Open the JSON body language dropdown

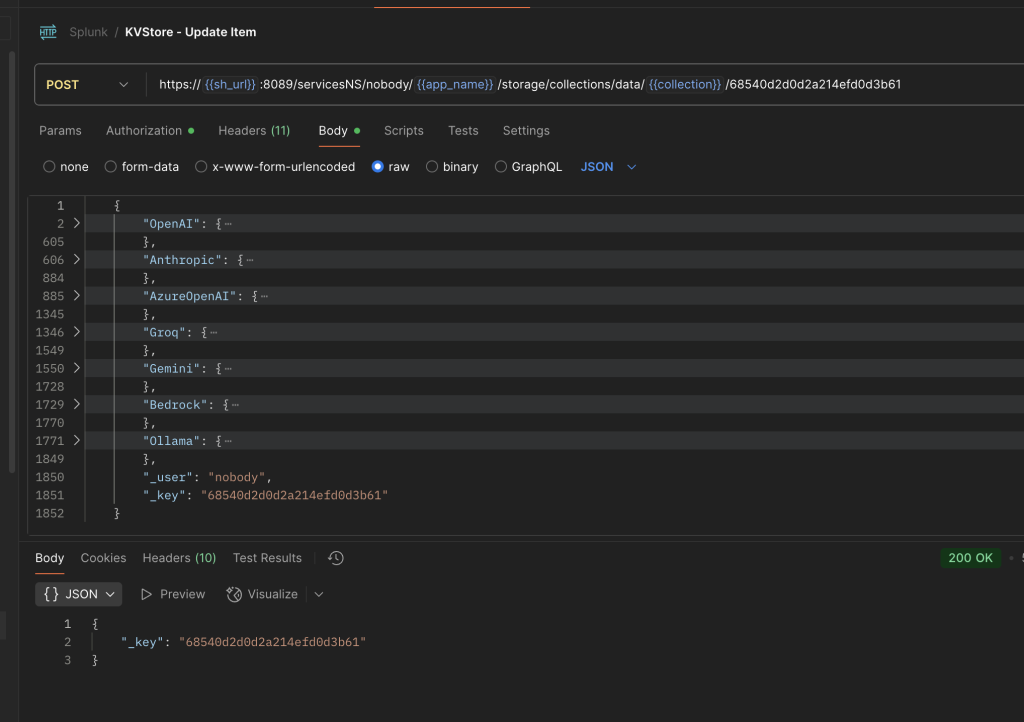pos(608,167)
